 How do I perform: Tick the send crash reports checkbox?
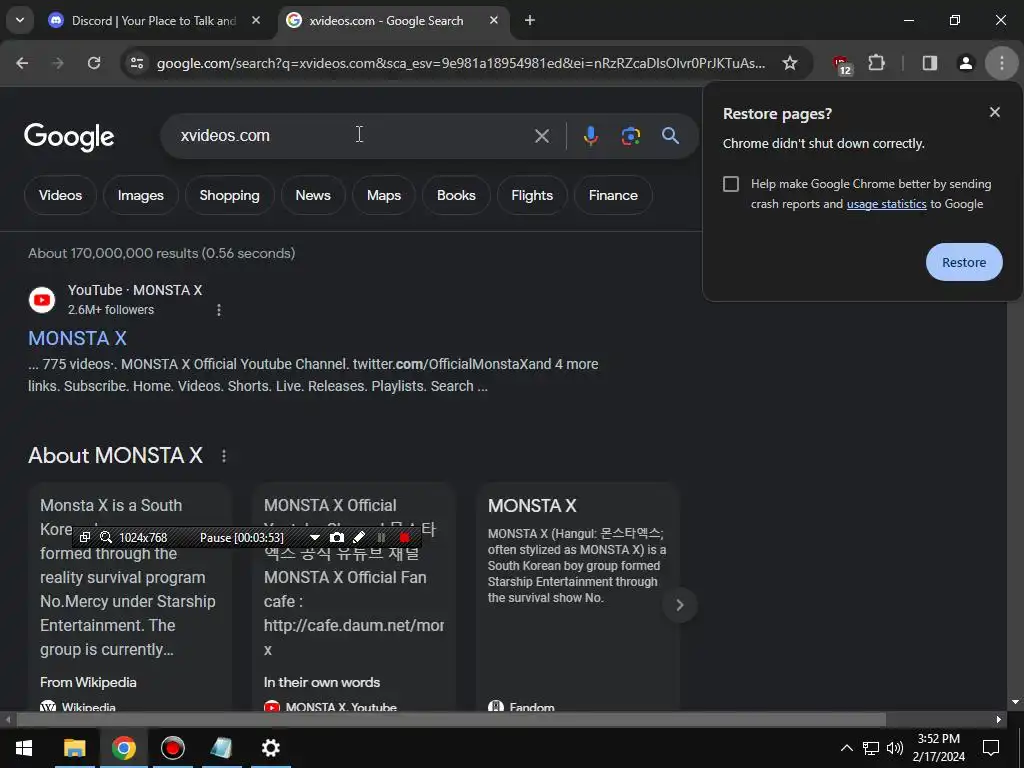pyautogui.click(x=731, y=184)
